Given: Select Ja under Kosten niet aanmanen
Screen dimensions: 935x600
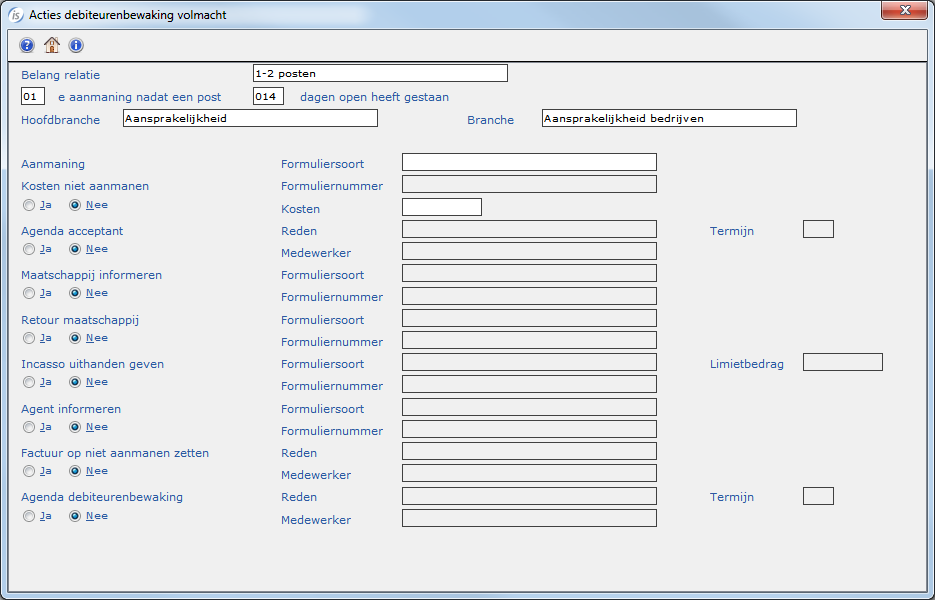Looking at the screenshot, I should 29,205.
